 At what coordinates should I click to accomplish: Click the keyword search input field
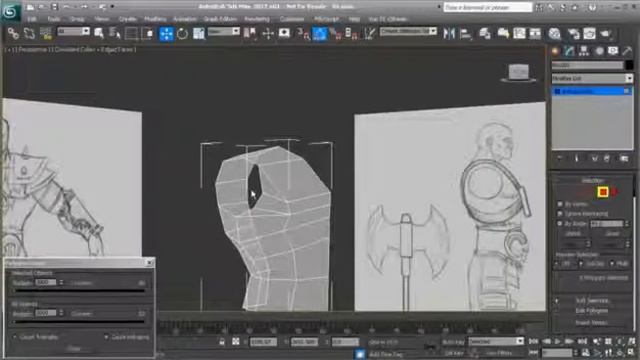click(488, 7)
